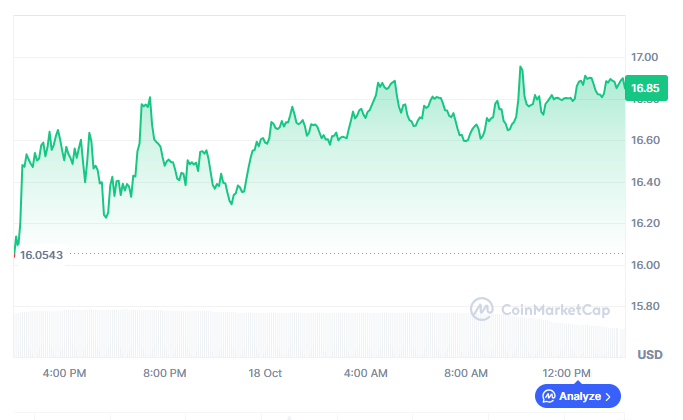Click the 17.00 price axis label
Screen dimensions: 683x420
644,57
